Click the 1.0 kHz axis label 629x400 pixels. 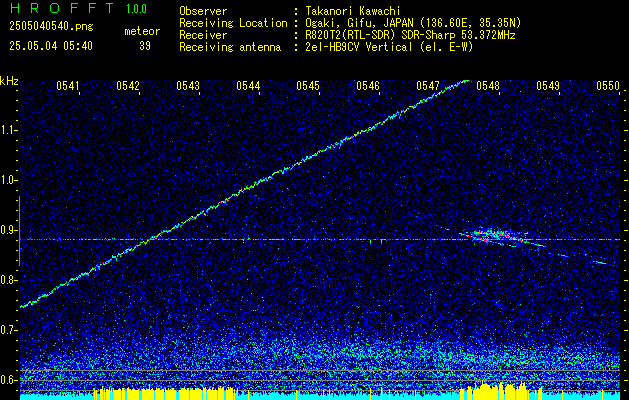pos(8,181)
